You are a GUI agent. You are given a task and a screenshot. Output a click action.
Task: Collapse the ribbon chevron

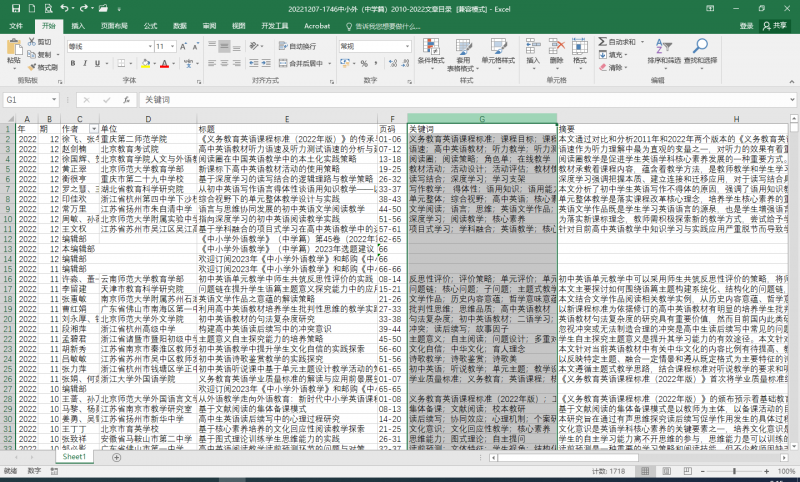point(792,81)
